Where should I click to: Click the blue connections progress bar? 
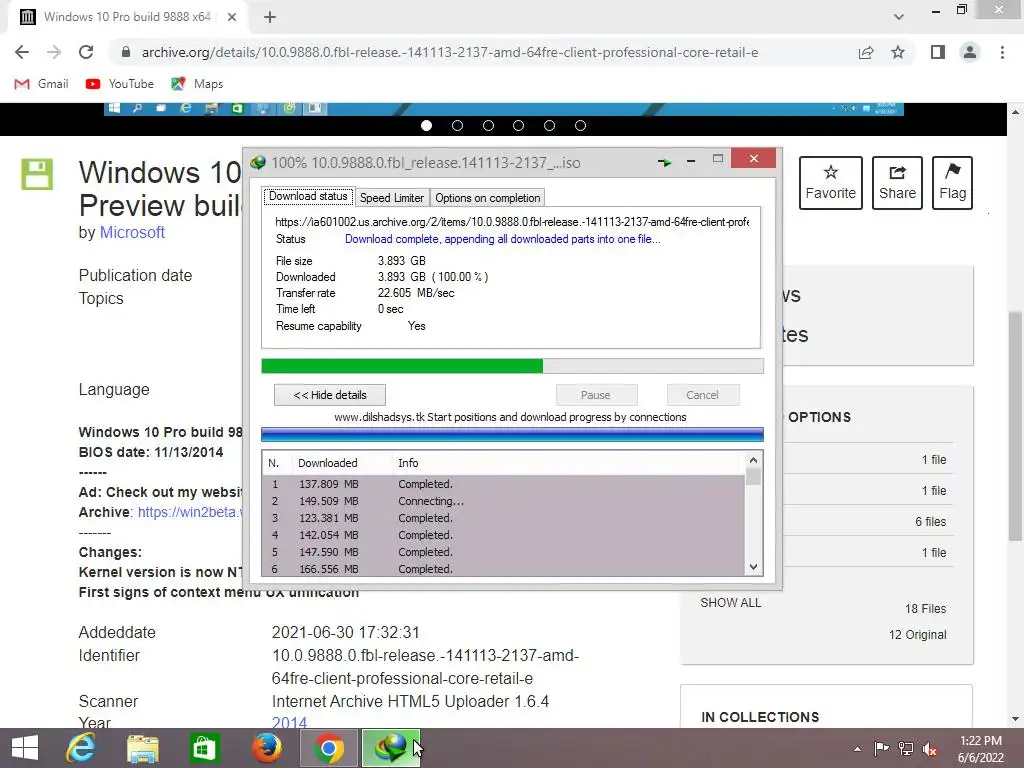tap(512, 435)
